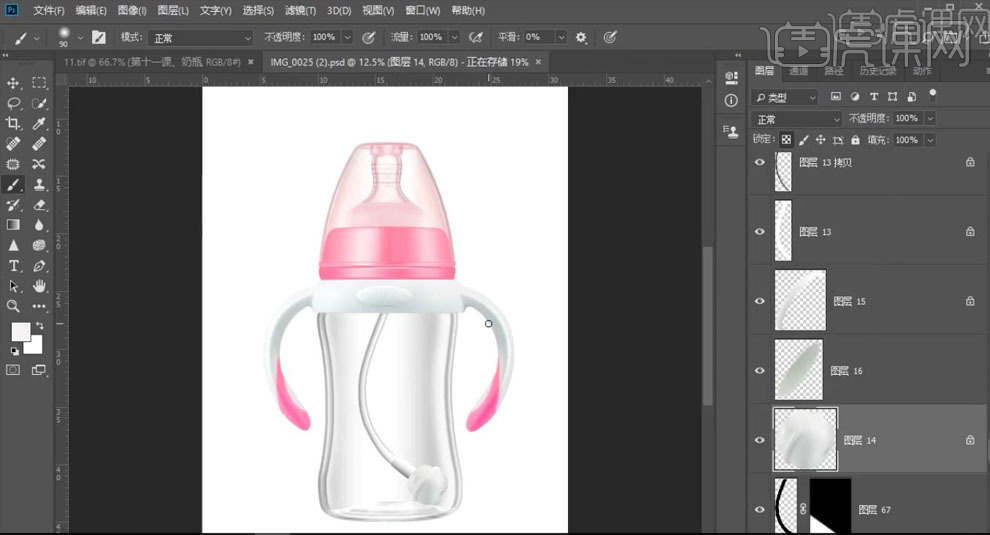Screen dimensions: 990x535
Task: Open the brush 模式 blending mode dropdown
Action: click(x=201, y=37)
